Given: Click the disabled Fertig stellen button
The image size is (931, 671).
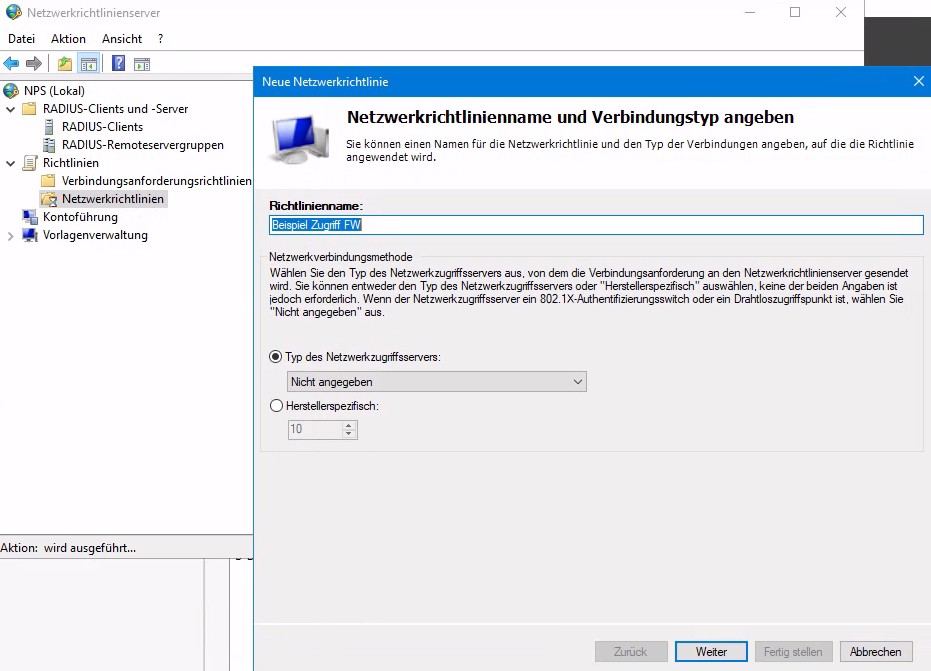Looking at the screenshot, I should (793, 651).
